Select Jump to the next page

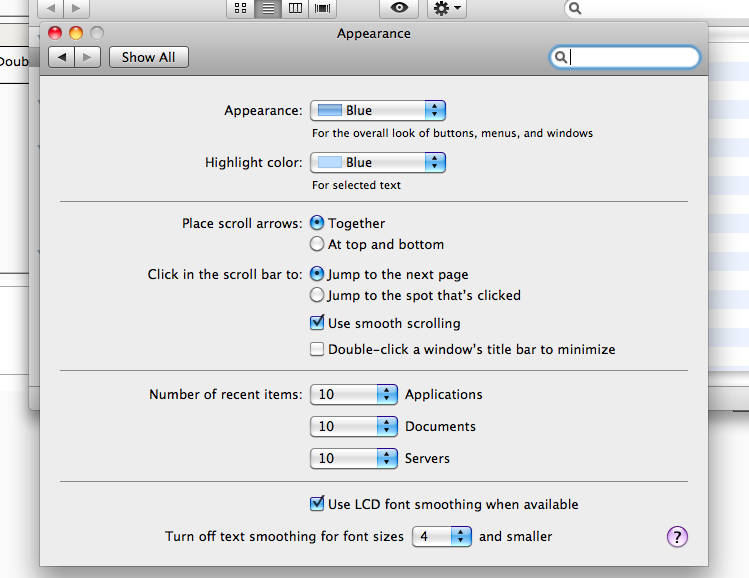coord(317,274)
